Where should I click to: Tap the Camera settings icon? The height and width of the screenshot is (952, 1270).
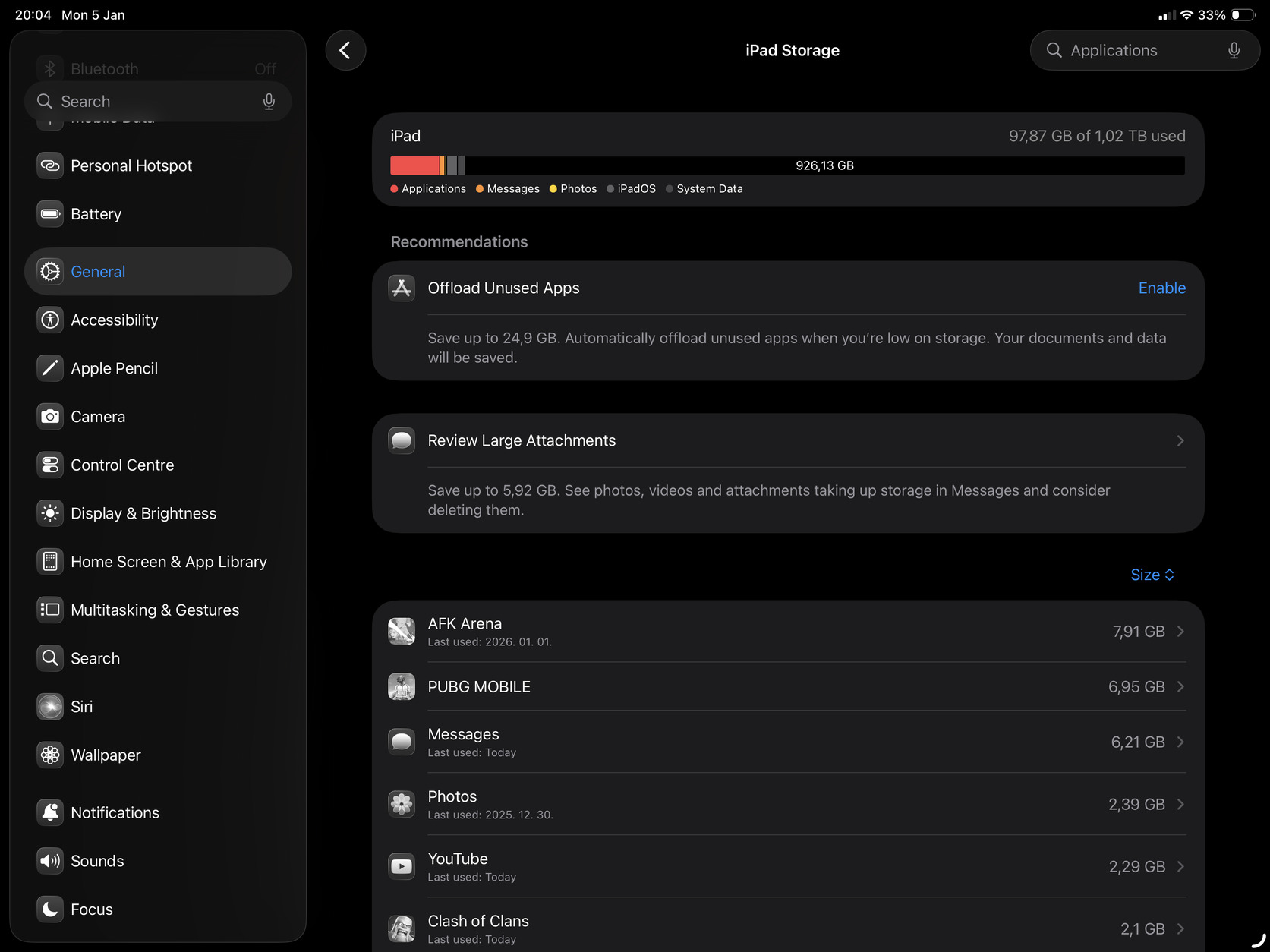tap(50, 417)
